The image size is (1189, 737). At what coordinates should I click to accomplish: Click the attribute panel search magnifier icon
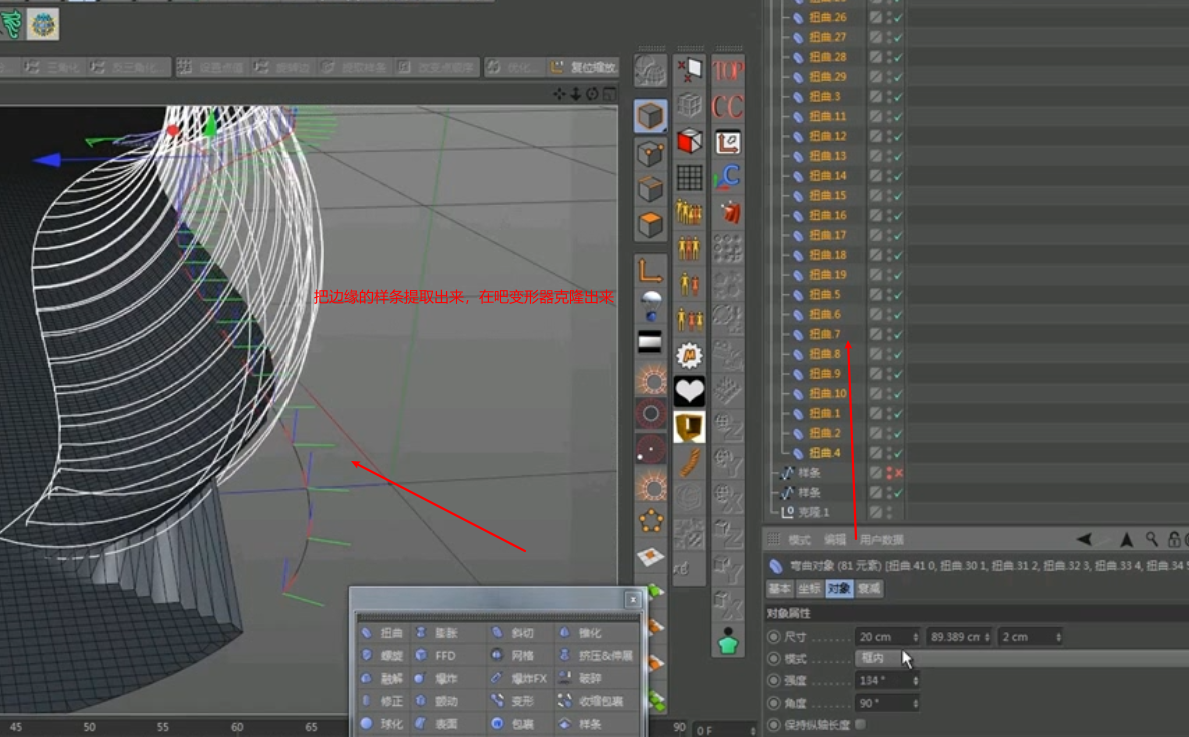1152,539
